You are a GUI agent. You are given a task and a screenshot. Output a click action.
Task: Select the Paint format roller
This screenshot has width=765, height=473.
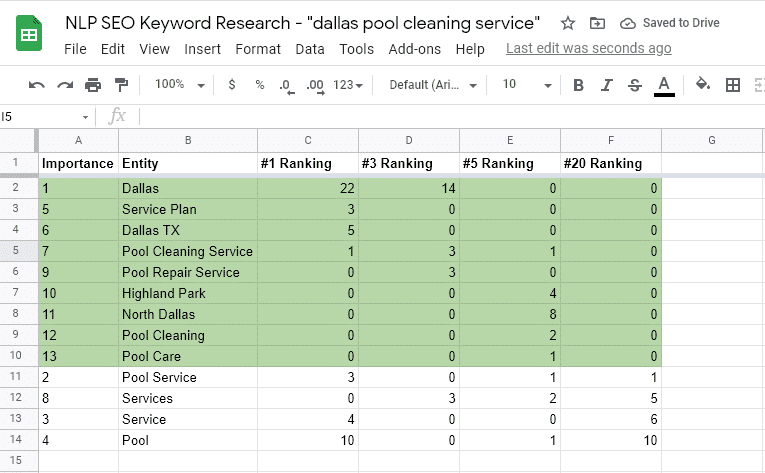[x=121, y=85]
